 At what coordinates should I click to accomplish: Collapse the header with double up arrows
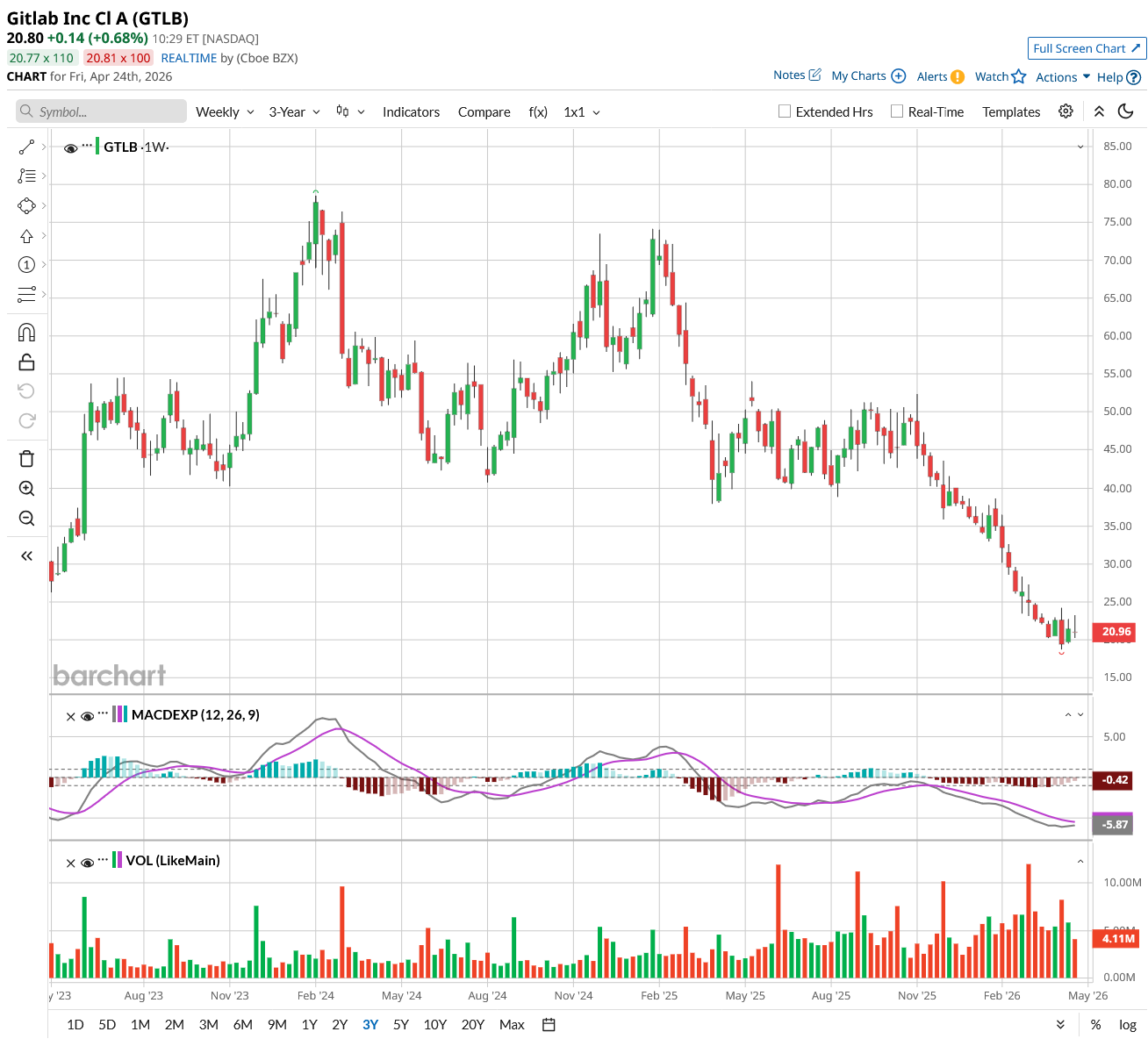[x=1099, y=111]
